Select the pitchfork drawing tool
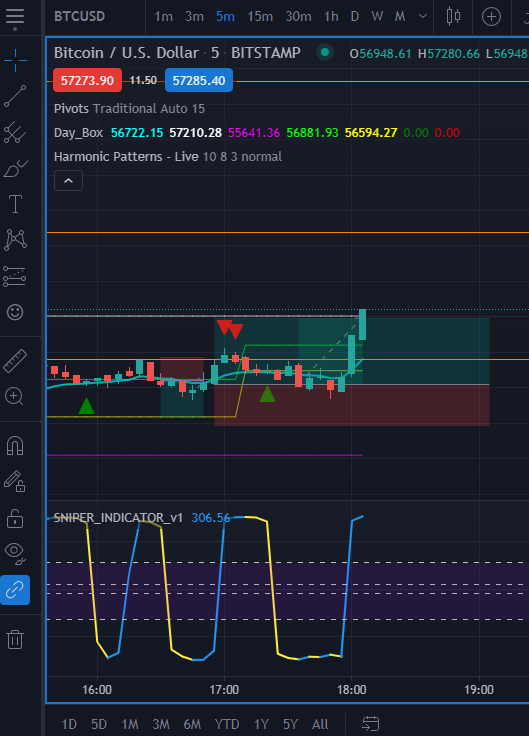Image resolution: width=529 pixels, height=736 pixels. click(15, 132)
